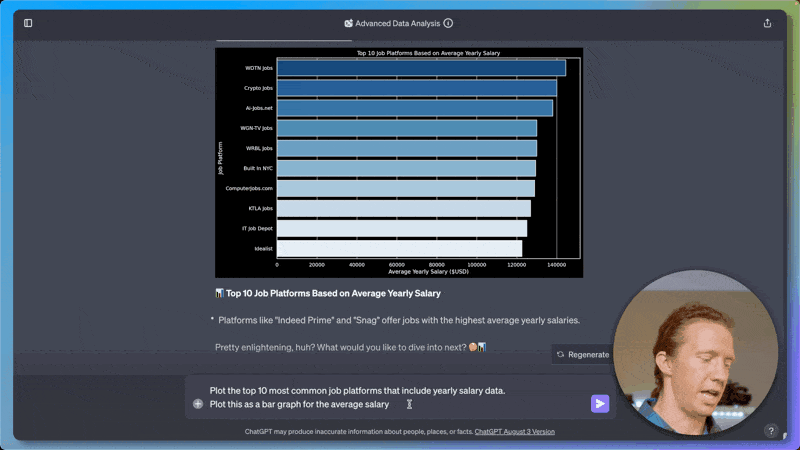
Task: Click 'ChatGPT may produce inaccurate information' disclaimer
Action: click(x=358, y=432)
